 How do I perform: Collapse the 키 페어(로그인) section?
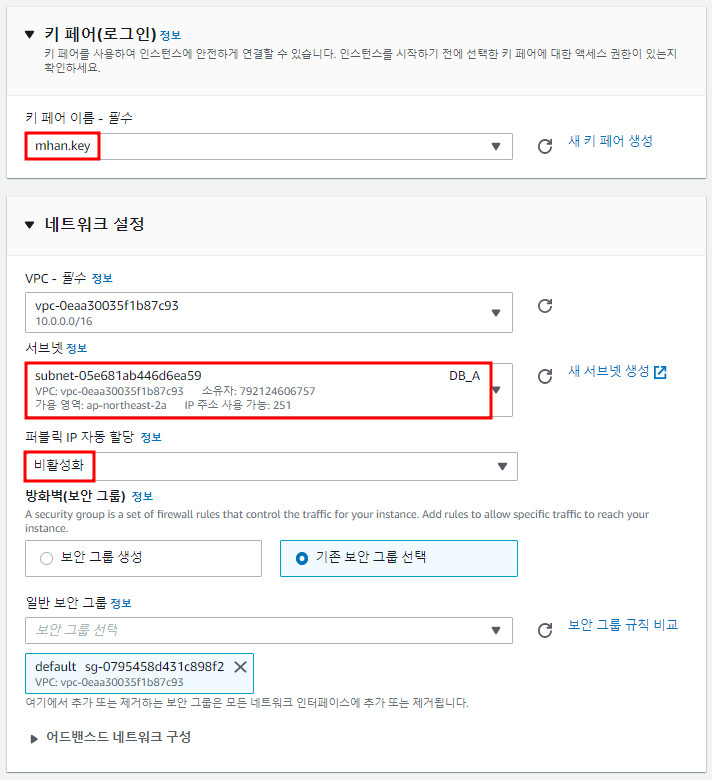30,34
